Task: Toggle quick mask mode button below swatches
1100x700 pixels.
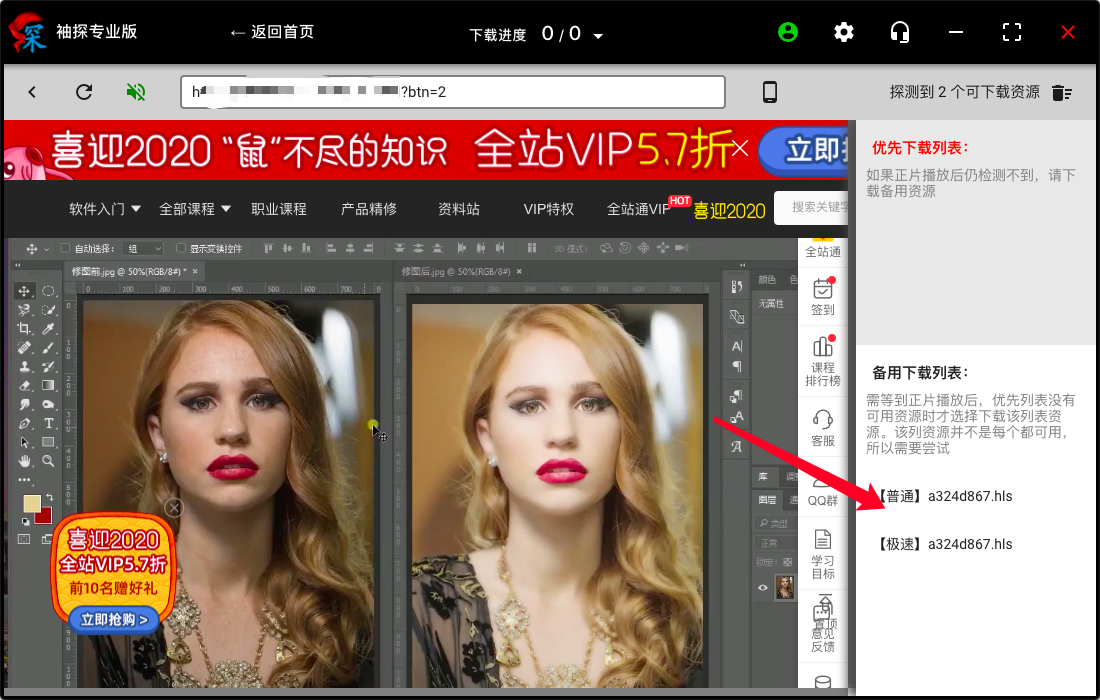Action: click(24, 539)
